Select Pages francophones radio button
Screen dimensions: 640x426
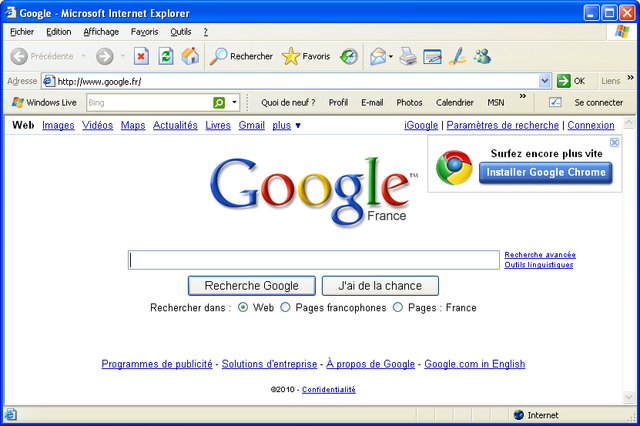pos(285,307)
